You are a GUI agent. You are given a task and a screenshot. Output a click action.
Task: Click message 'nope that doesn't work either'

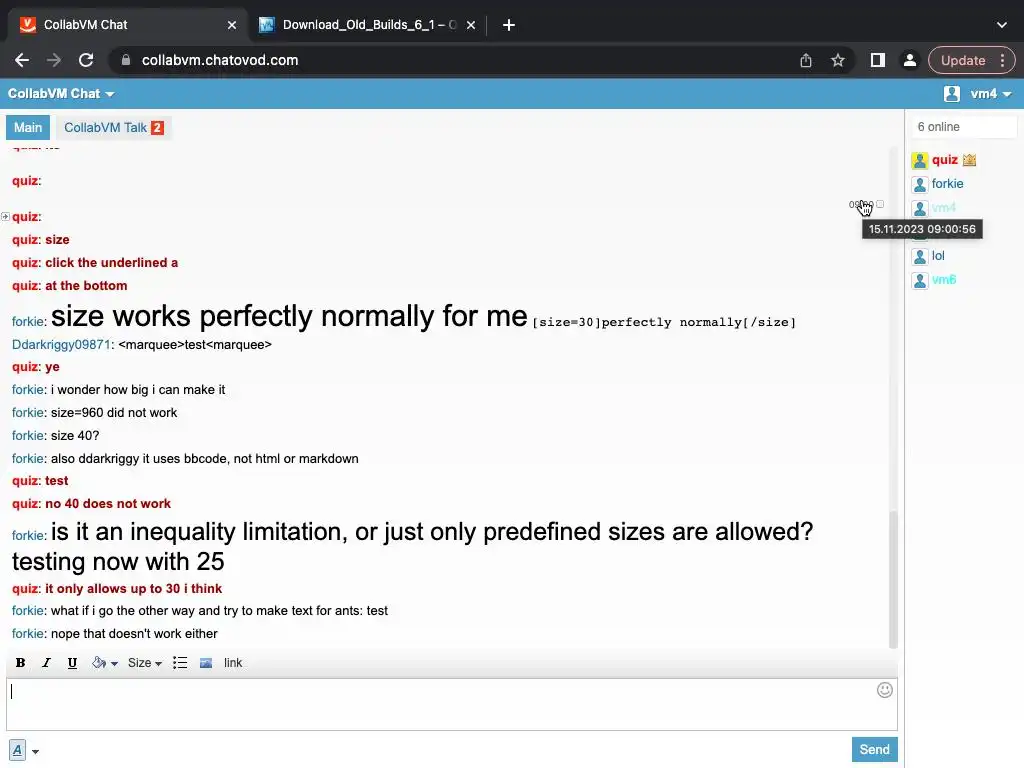coord(134,634)
